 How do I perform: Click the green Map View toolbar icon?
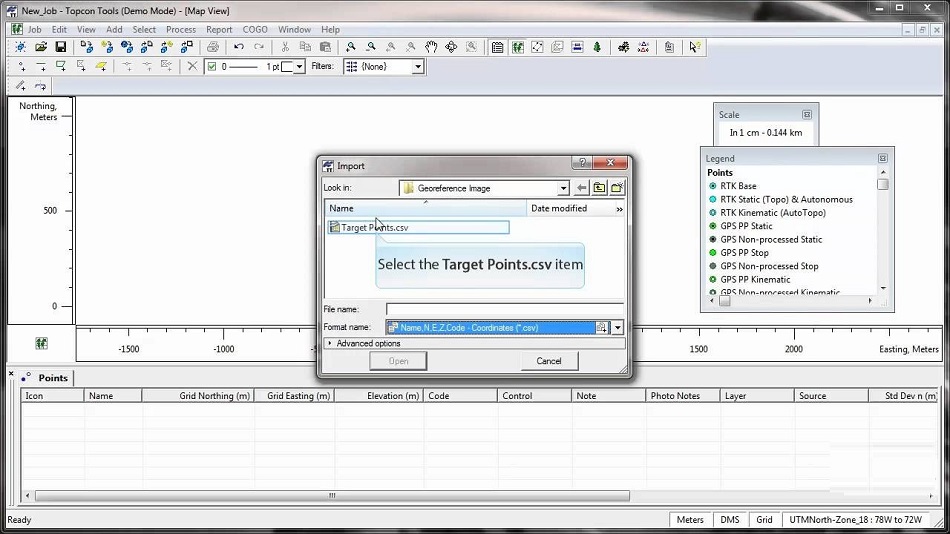(x=517, y=47)
